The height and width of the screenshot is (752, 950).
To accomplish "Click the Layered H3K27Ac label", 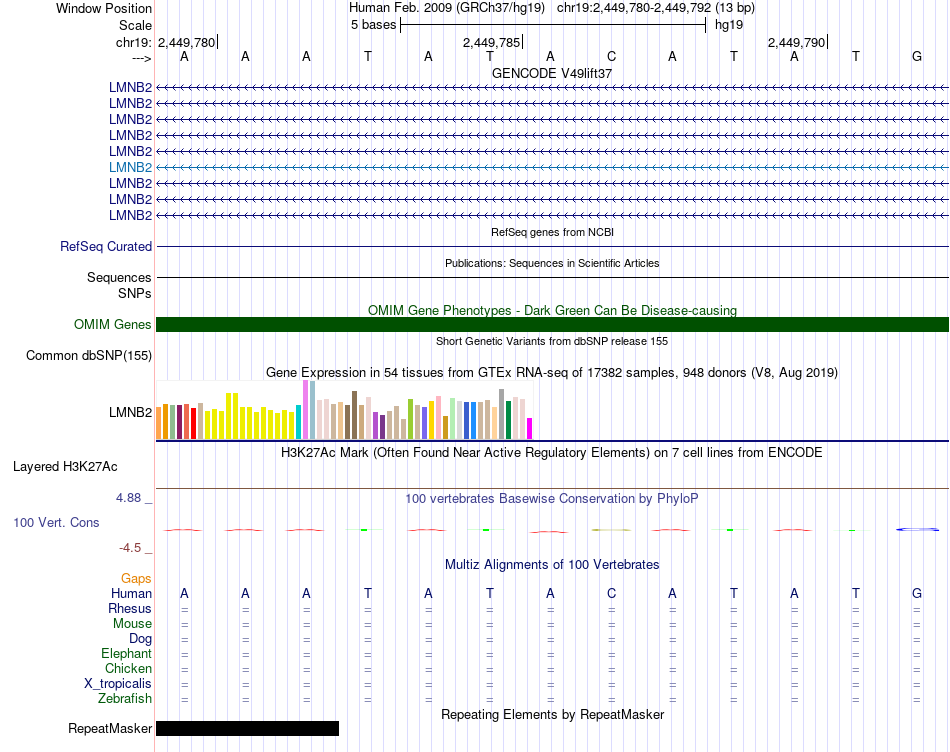I will click(65, 467).
